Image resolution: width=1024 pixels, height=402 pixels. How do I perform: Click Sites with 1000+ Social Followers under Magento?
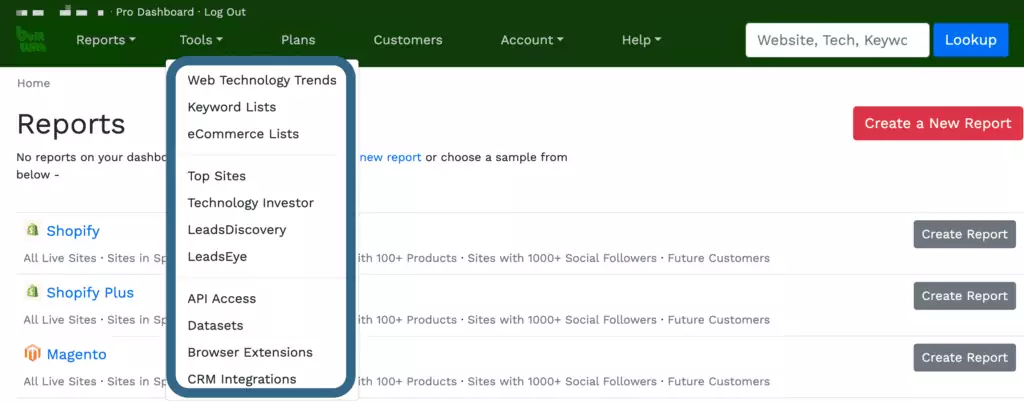click(x=562, y=381)
